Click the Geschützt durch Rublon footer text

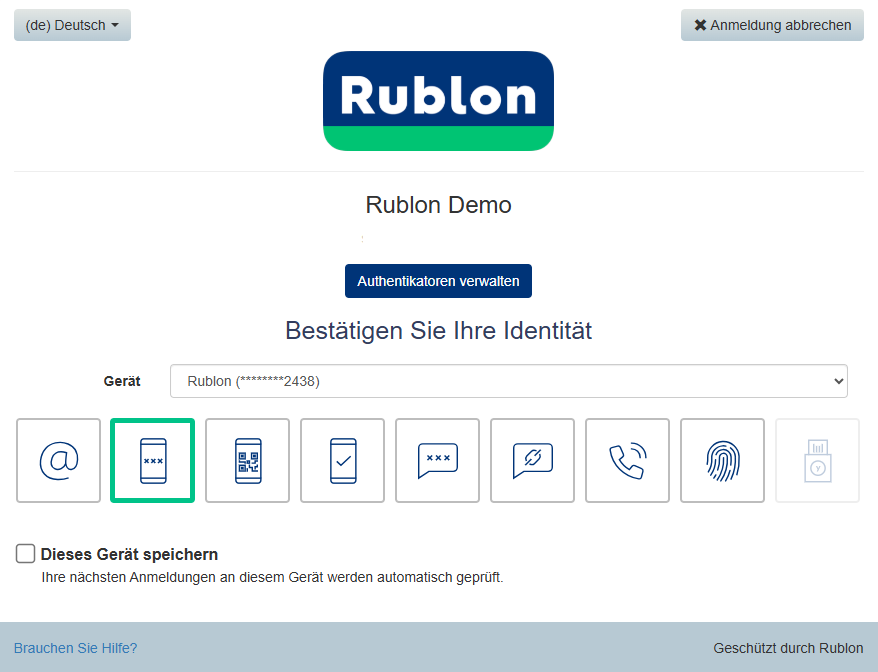click(788, 648)
